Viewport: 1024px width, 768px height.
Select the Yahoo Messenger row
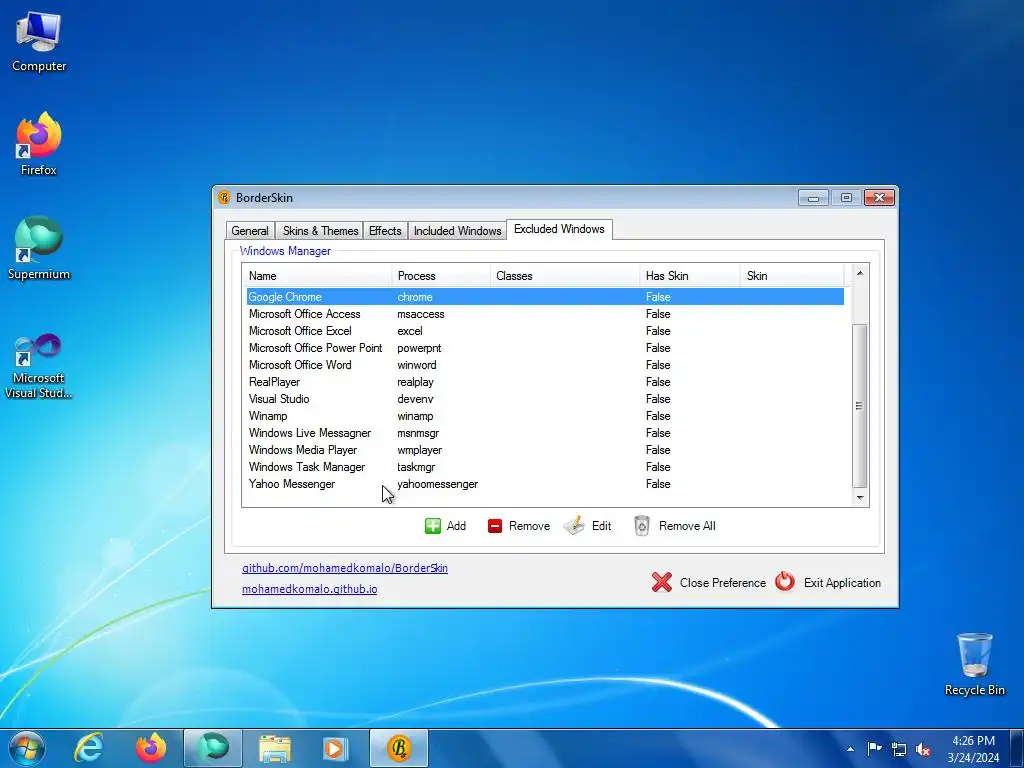click(x=545, y=483)
